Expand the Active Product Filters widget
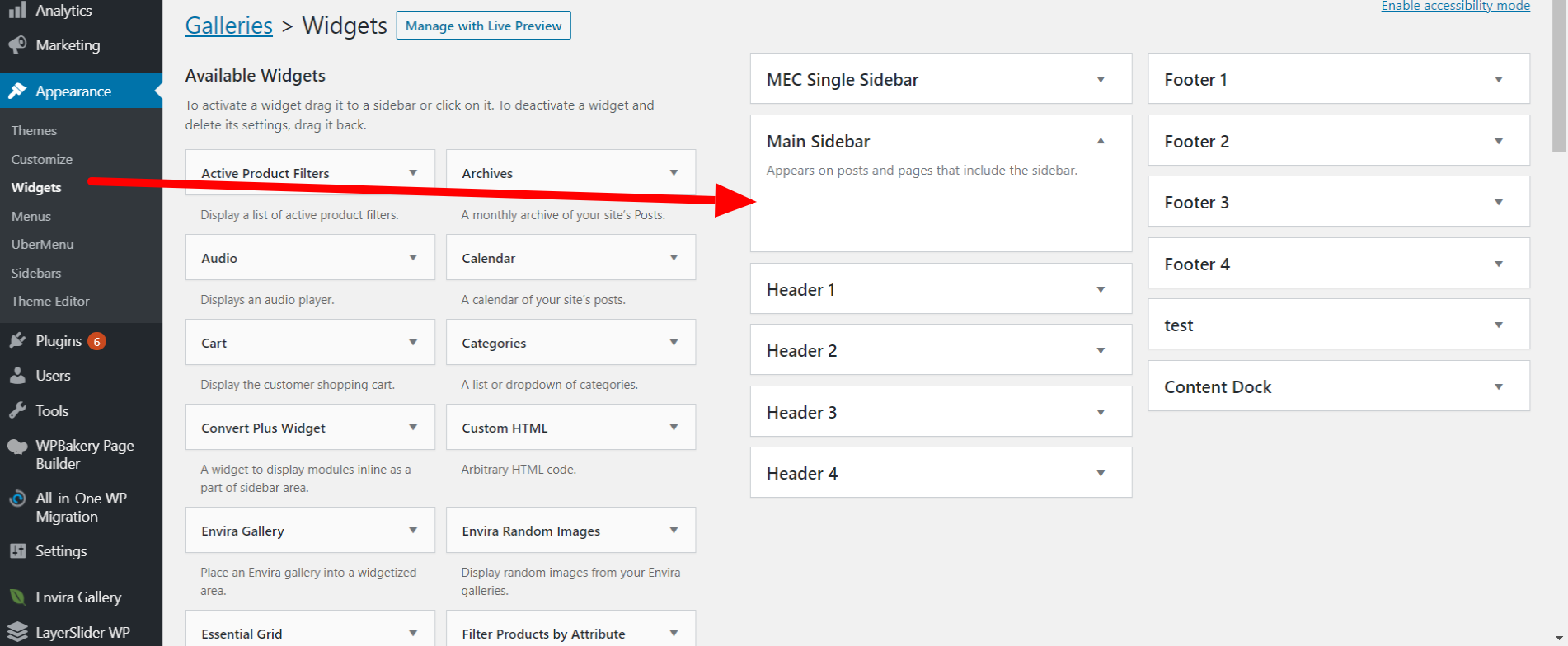 click(x=413, y=173)
